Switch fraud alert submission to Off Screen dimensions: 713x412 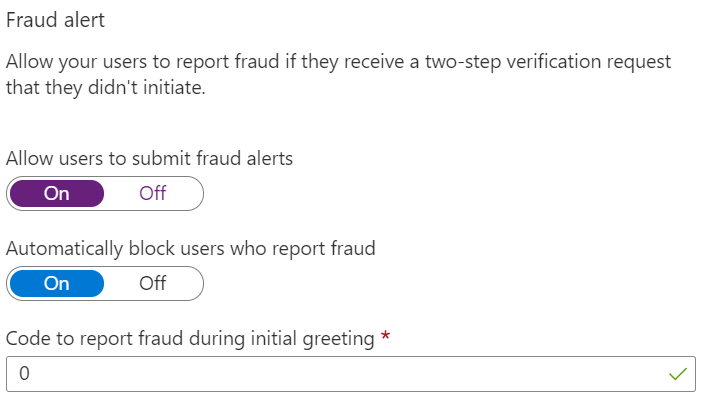[153, 194]
